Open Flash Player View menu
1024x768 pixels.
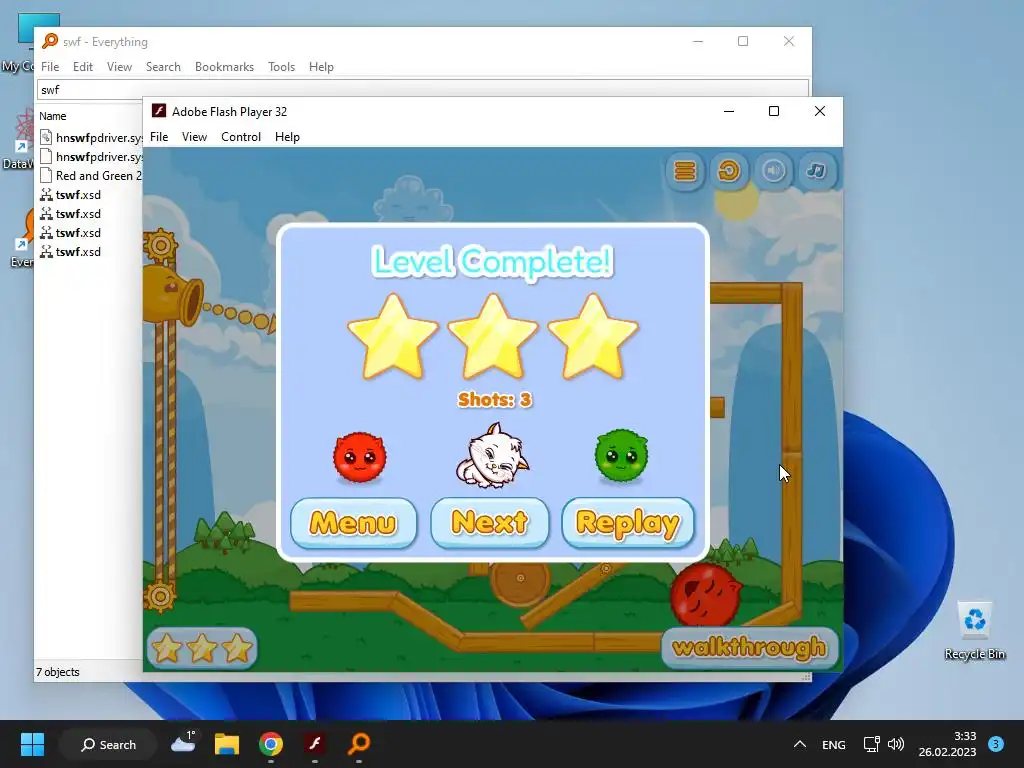194,136
